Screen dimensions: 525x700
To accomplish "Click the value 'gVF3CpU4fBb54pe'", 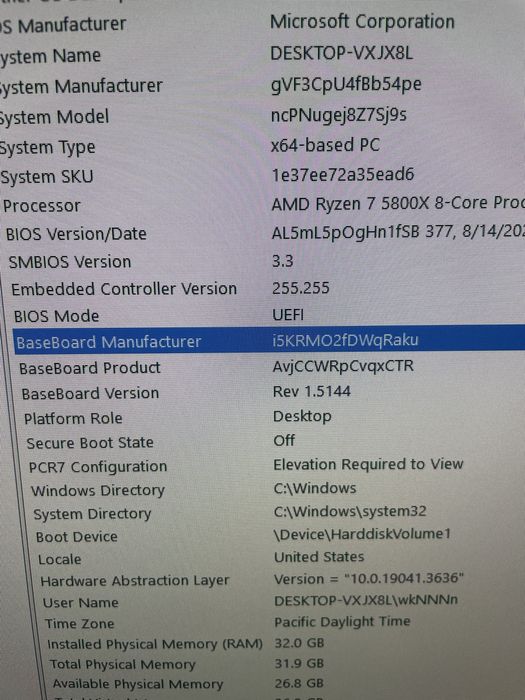I will pos(346,84).
